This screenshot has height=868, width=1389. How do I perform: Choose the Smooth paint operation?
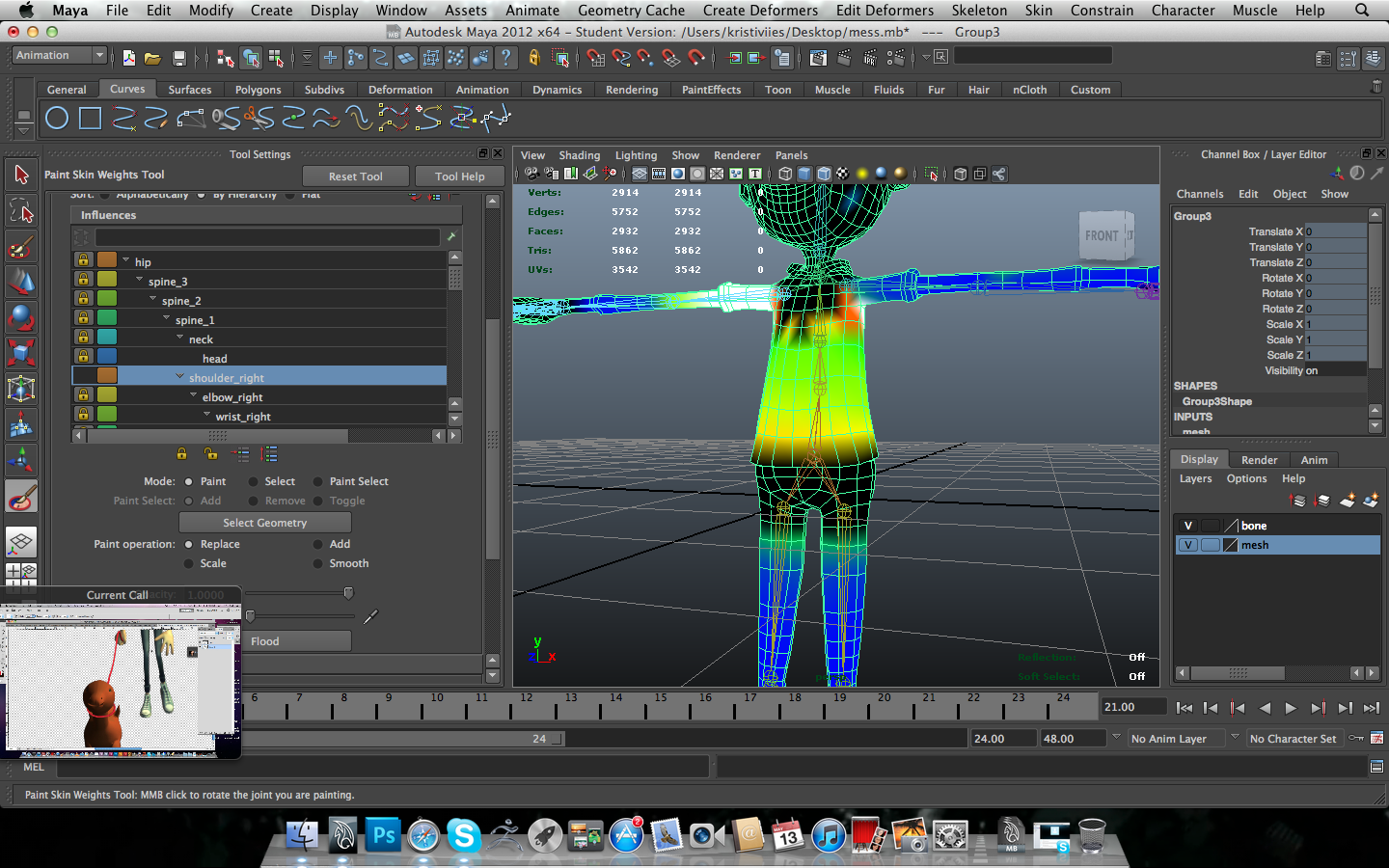[x=317, y=563]
